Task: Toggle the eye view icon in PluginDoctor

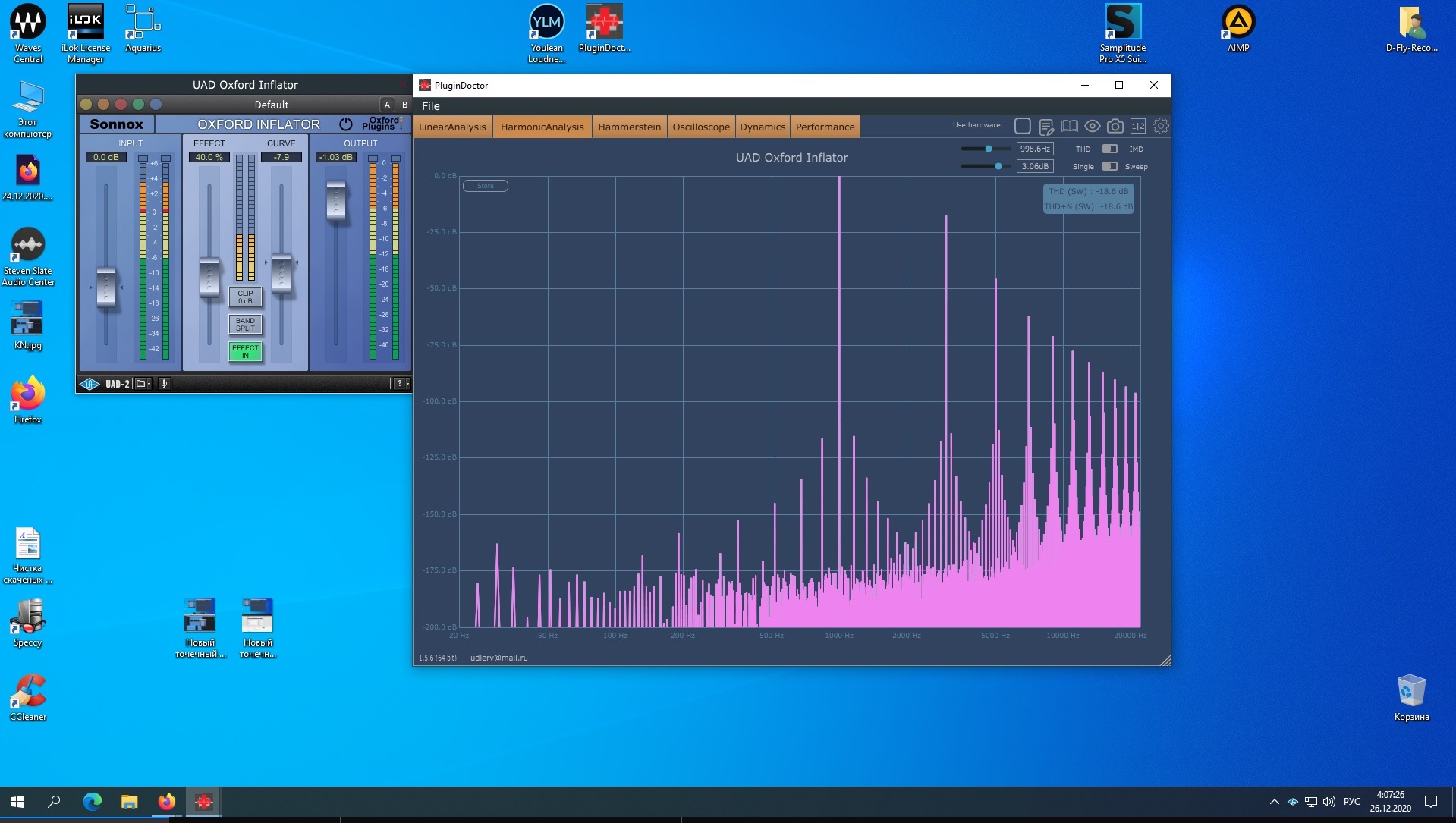Action: [1093, 127]
